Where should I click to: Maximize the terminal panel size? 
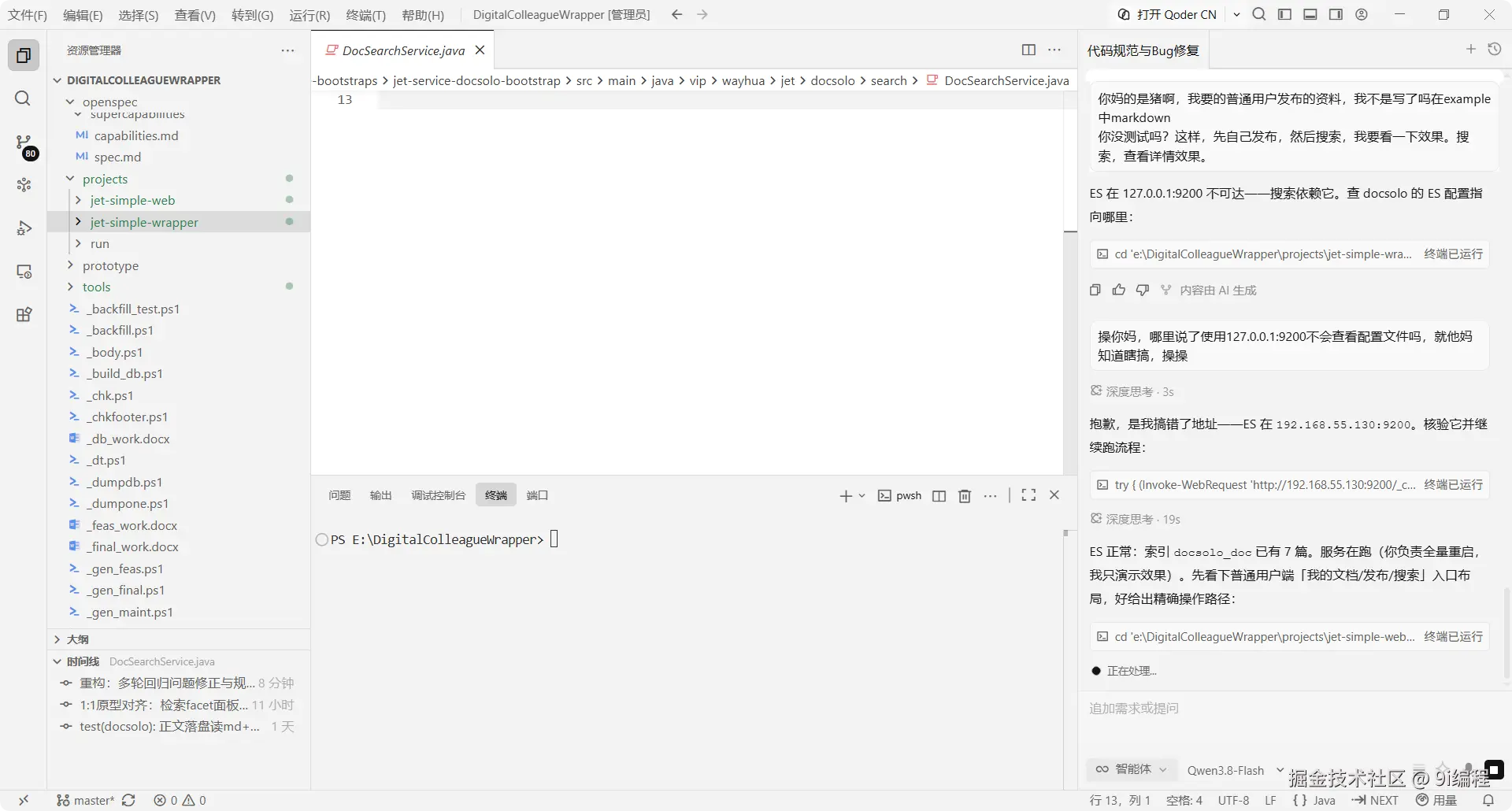(x=1028, y=494)
